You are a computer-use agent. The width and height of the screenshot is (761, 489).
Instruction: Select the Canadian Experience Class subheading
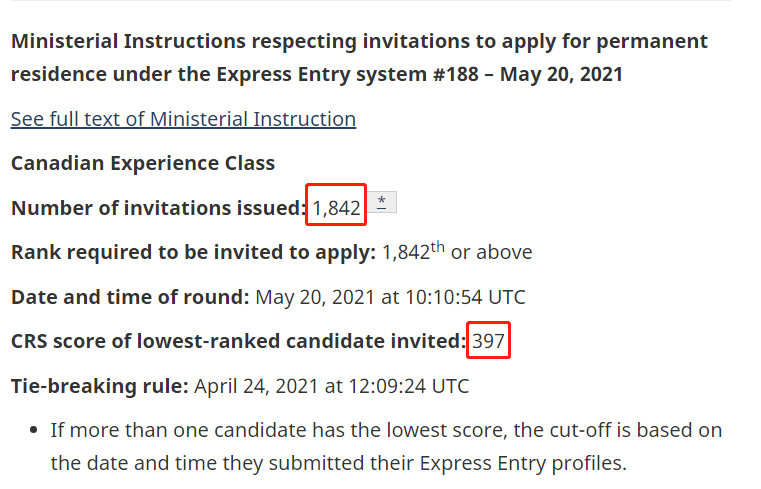(x=143, y=163)
